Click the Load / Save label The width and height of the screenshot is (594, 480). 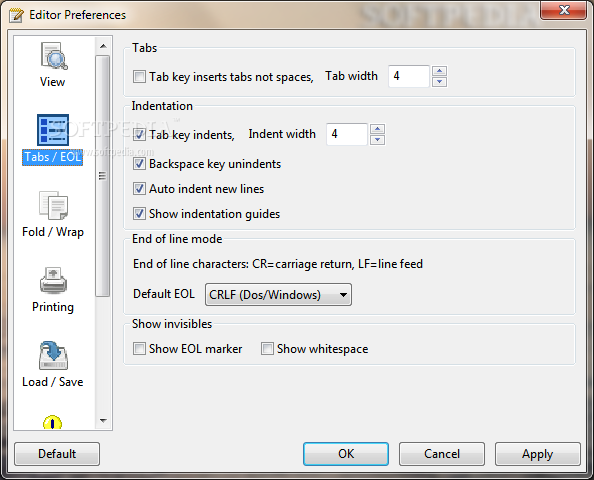click(x=53, y=381)
